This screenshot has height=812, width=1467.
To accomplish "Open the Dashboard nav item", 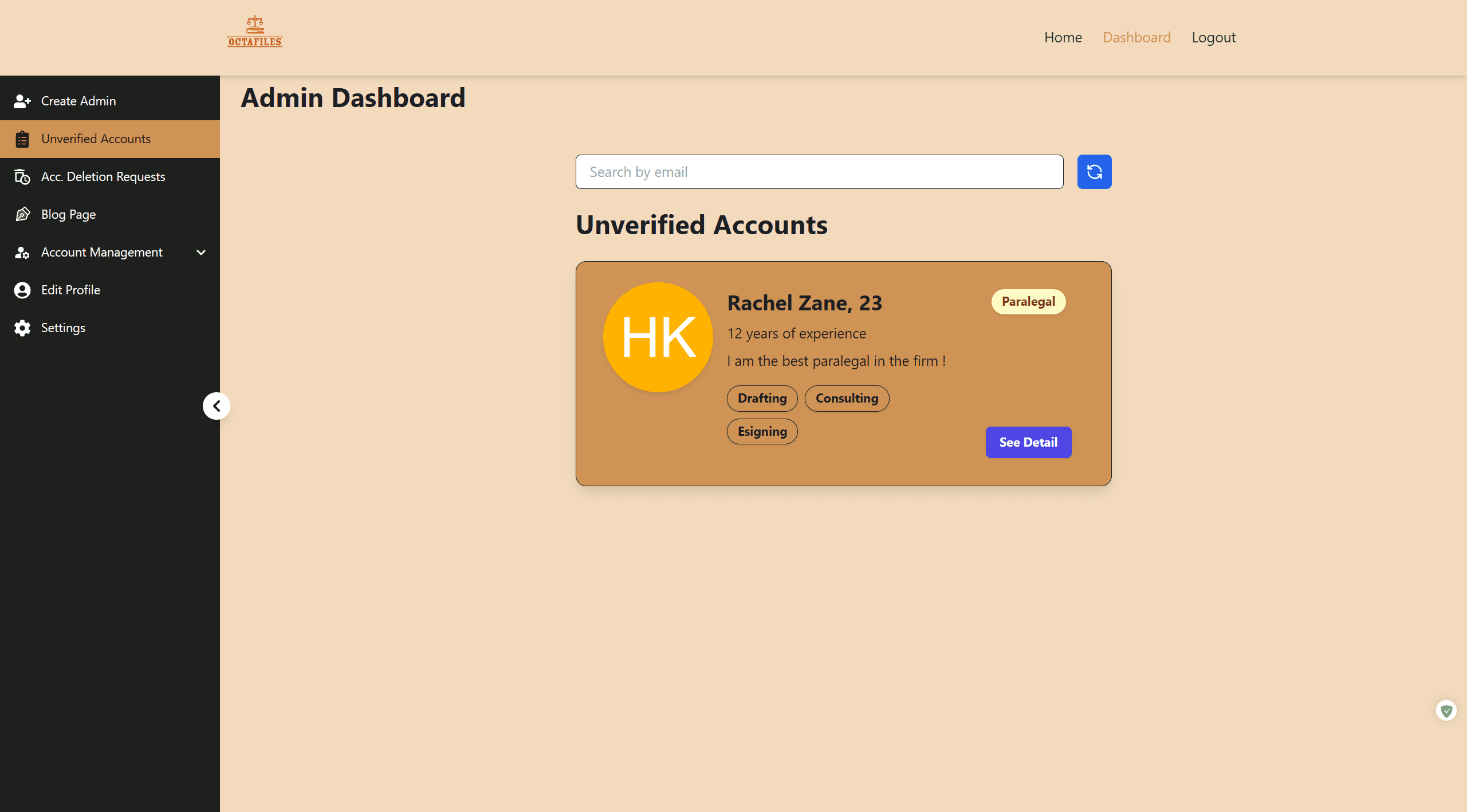I will pos(1136,37).
